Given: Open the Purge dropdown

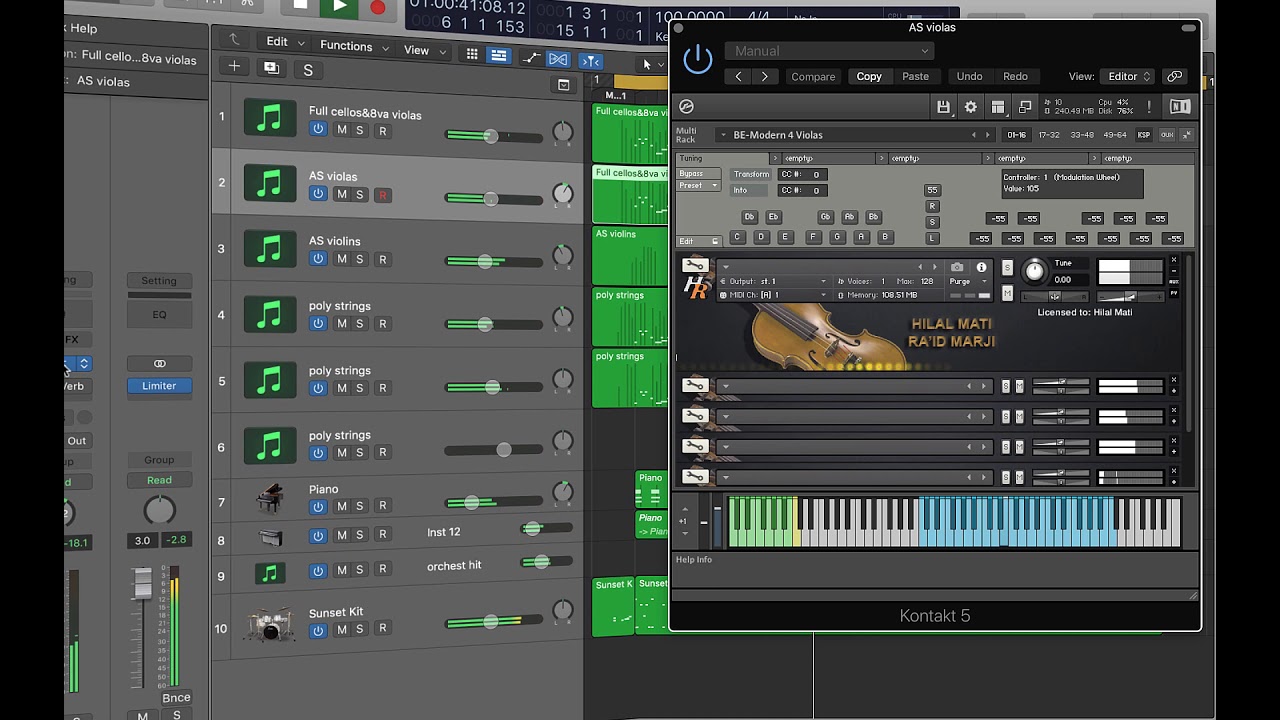Looking at the screenshot, I should [968, 282].
